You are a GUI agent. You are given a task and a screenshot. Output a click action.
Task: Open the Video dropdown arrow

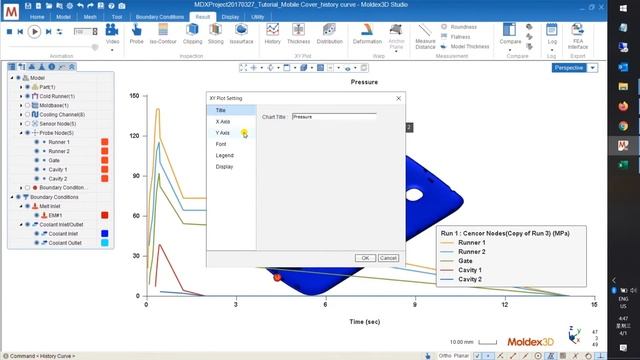pos(112,50)
